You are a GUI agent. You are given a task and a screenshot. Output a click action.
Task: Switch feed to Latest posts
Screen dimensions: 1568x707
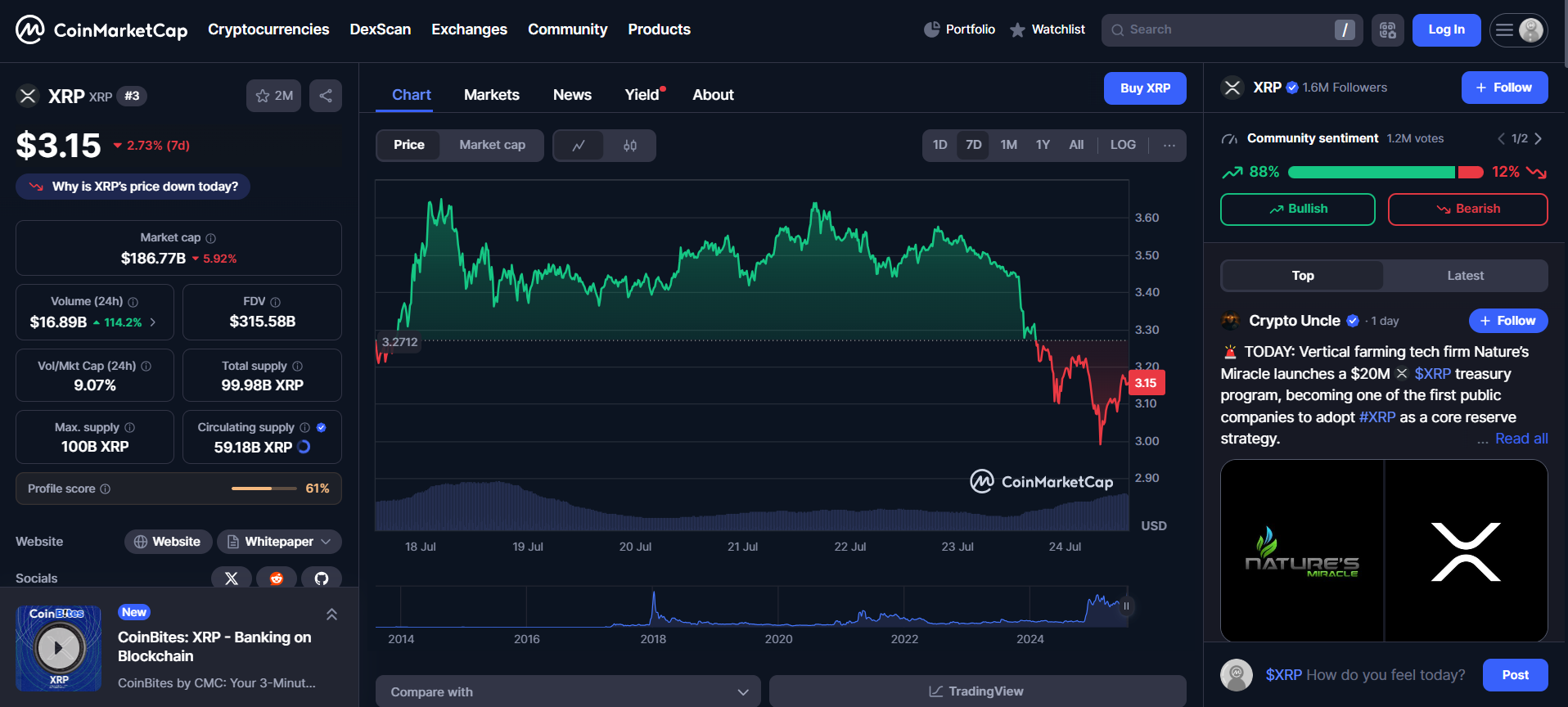1465,276
